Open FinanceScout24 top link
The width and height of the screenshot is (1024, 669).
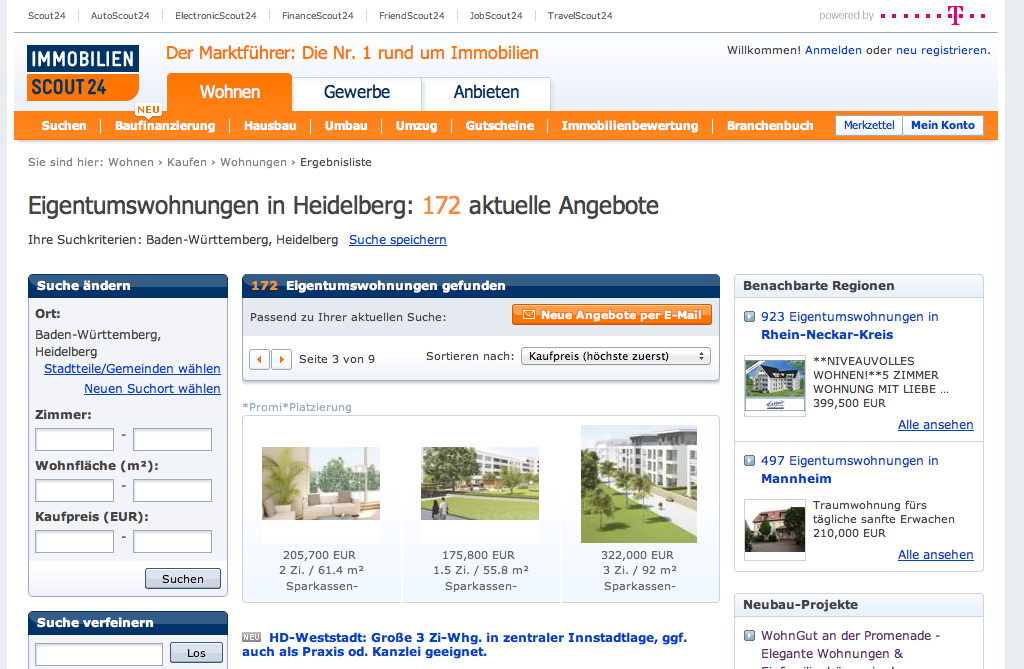tap(318, 16)
